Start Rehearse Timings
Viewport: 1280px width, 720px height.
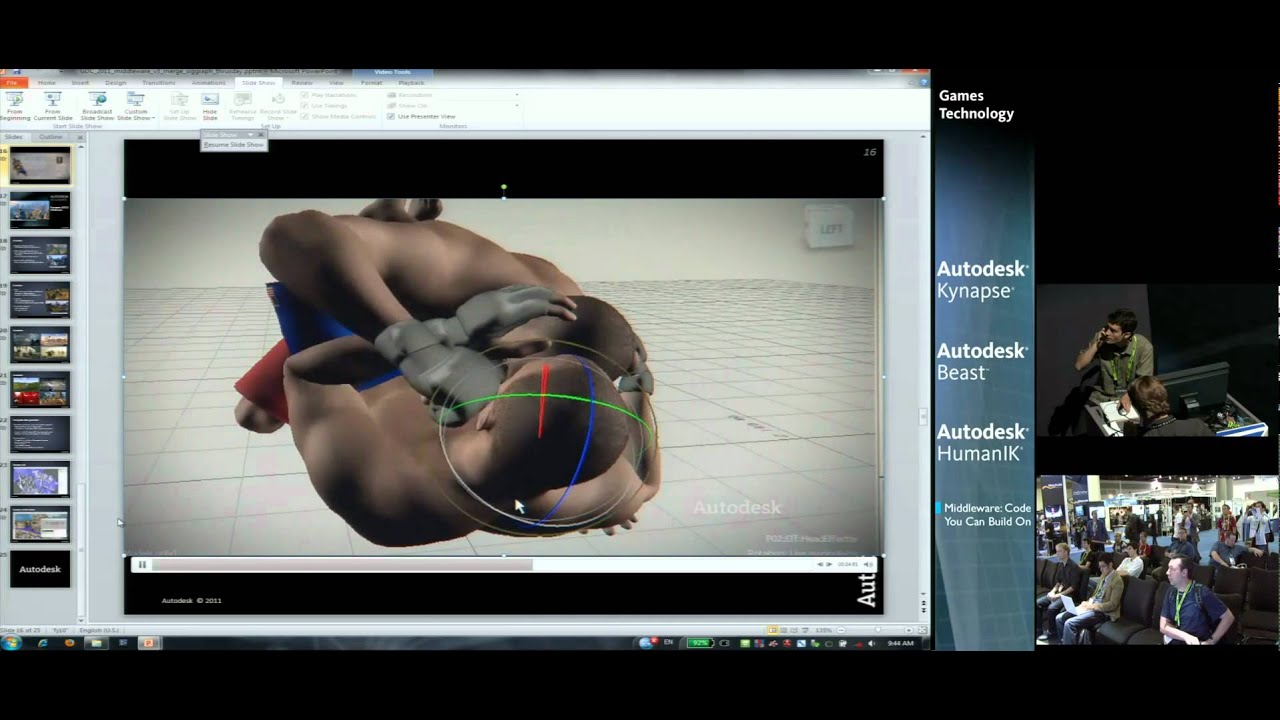[242, 106]
